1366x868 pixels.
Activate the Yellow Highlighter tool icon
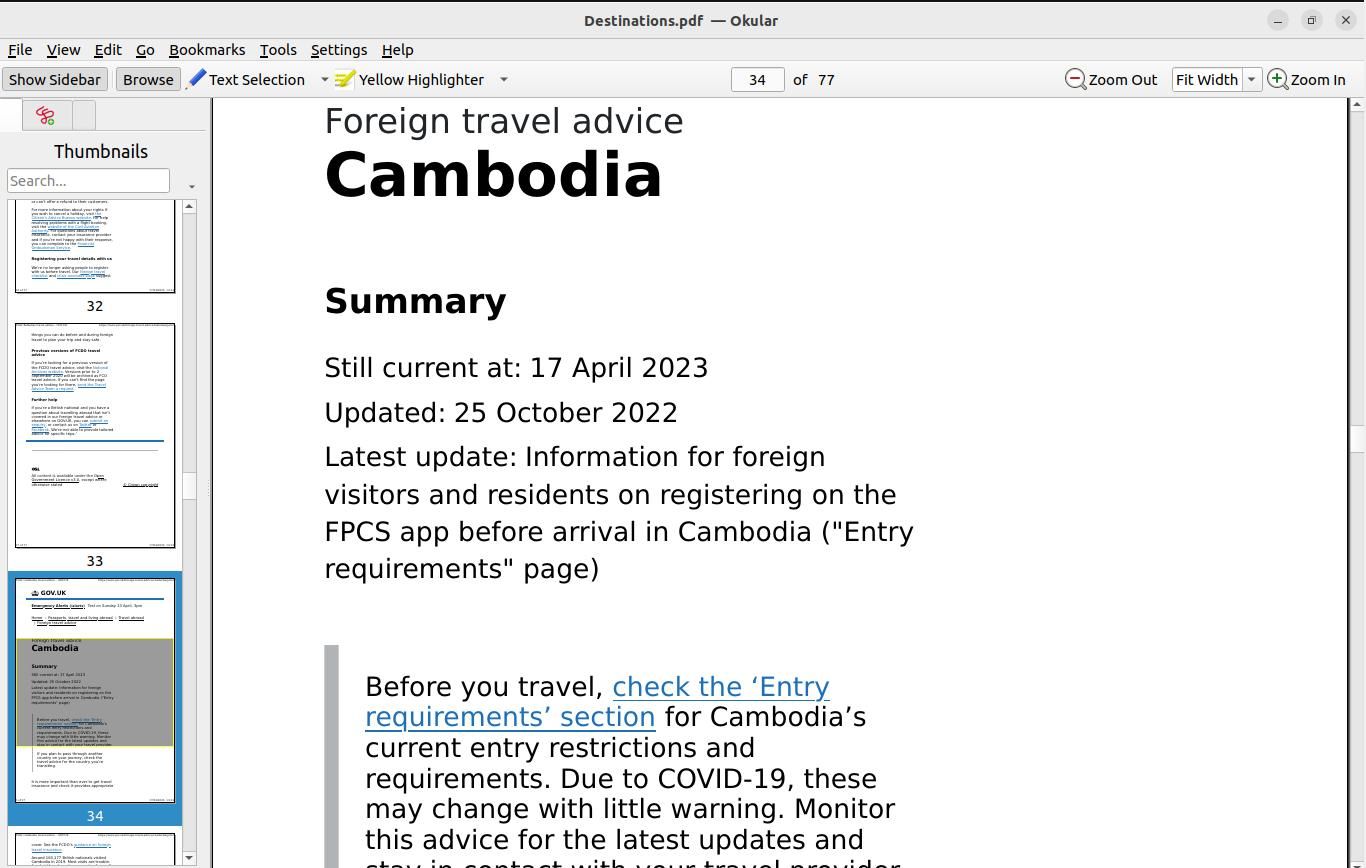345,80
